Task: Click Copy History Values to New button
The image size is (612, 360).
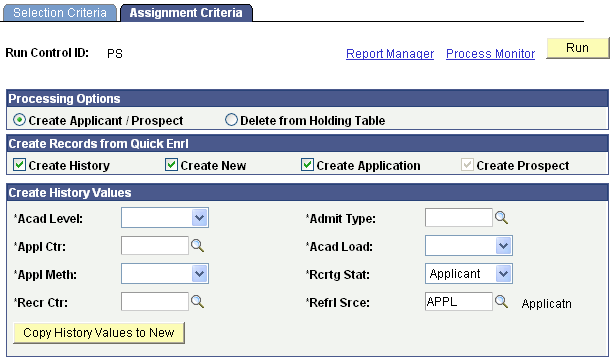Action: 99,333
